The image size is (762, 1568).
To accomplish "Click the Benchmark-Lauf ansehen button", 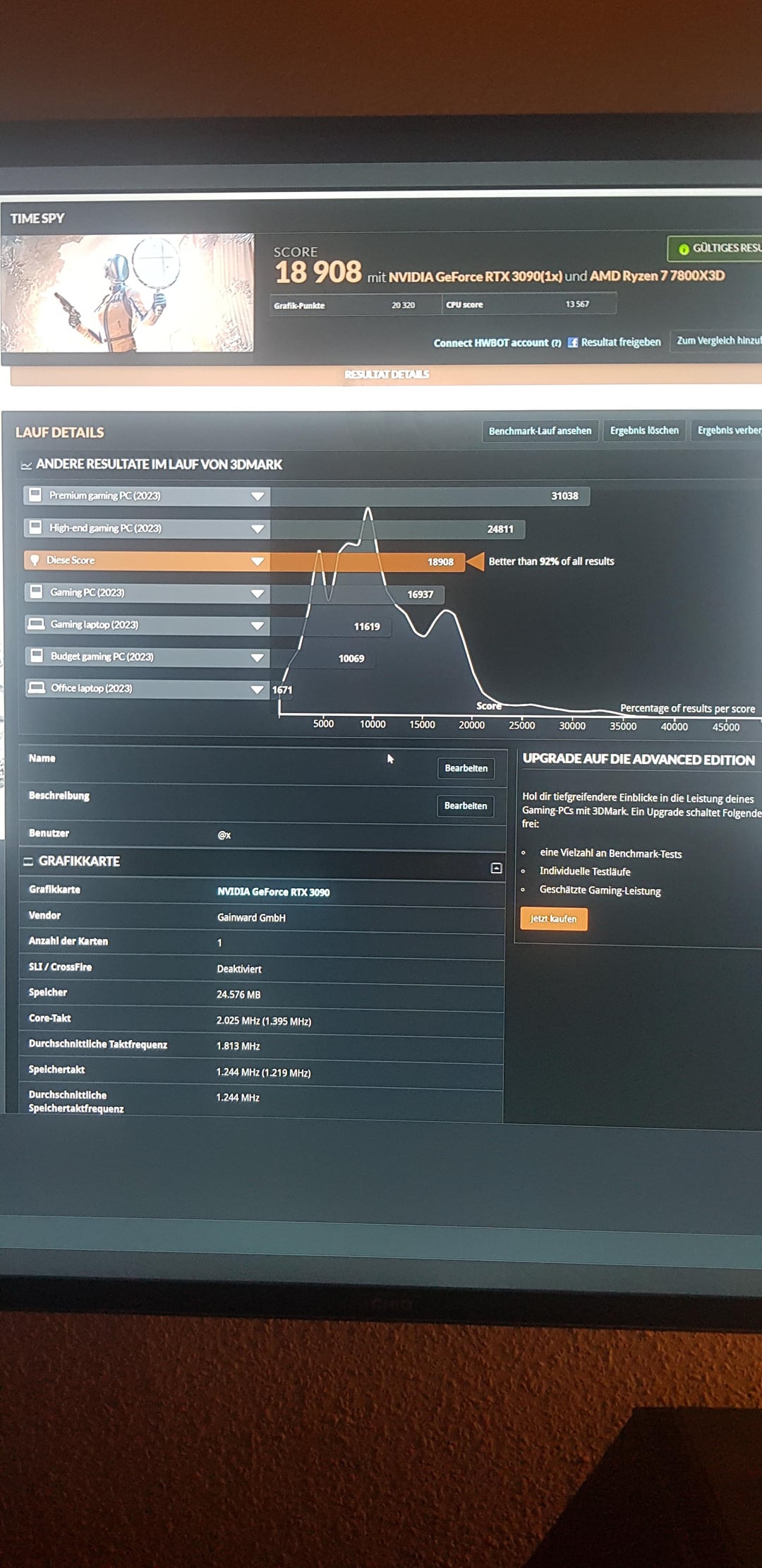I will point(540,431).
